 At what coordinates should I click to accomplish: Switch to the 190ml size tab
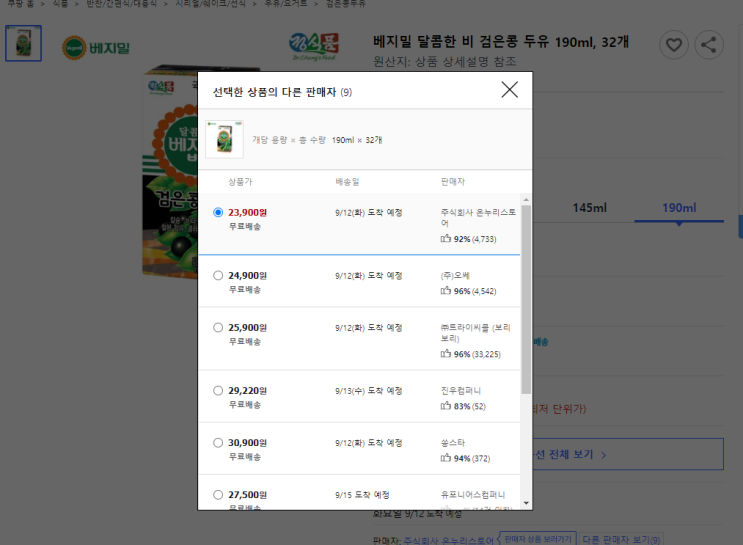tap(679, 208)
